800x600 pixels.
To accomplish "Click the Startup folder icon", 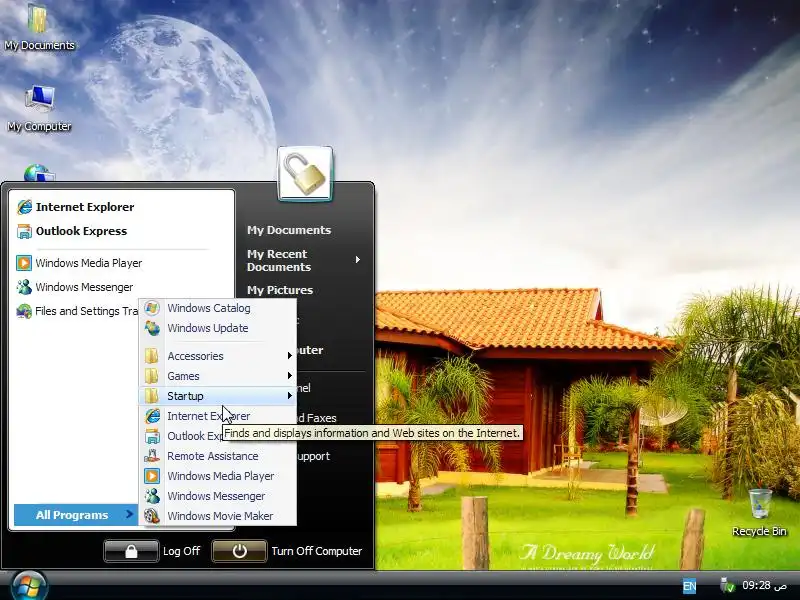I will point(152,396).
